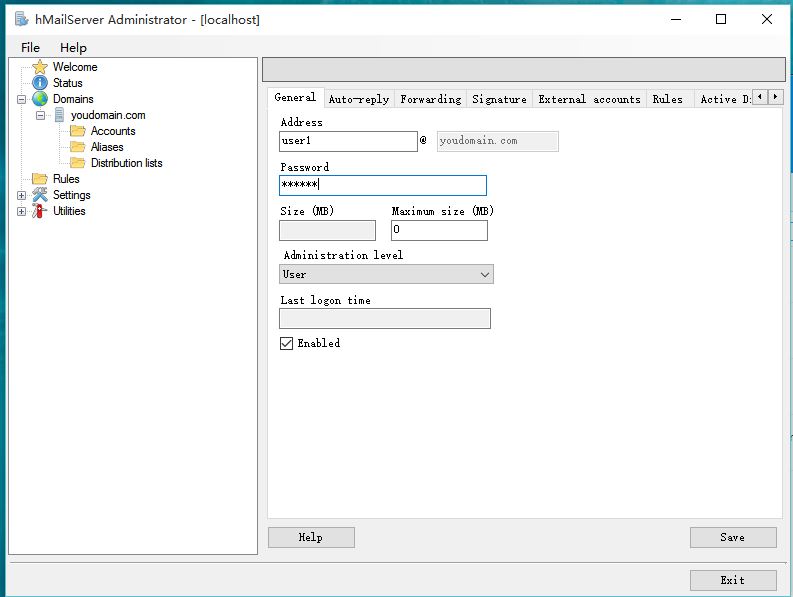793x597 pixels.
Task: Select the Utilities tree item label
Action: coord(69,211)
